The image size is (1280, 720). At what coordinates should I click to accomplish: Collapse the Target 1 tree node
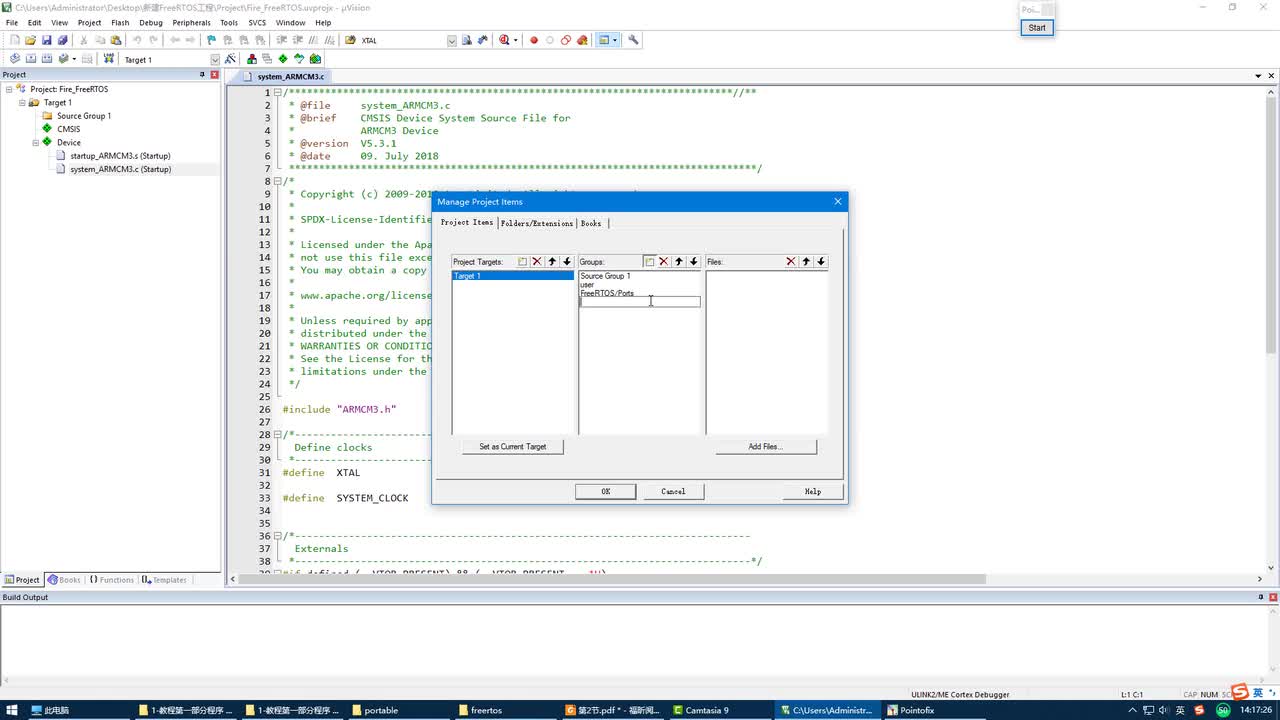pyautogui.click(x=22, y=102)
